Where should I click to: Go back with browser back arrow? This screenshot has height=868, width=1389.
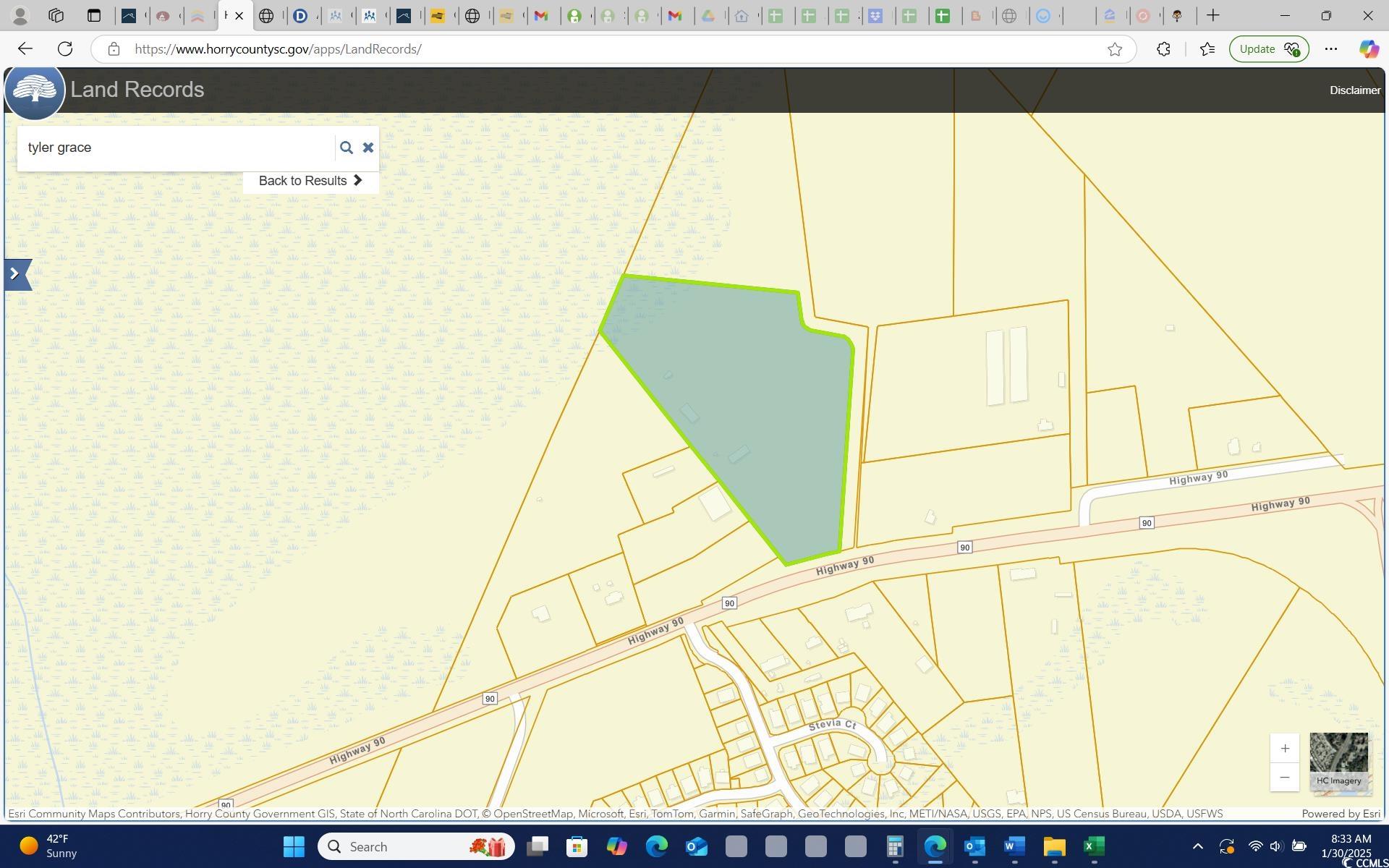pyautogui.click(x=25, y=49)
